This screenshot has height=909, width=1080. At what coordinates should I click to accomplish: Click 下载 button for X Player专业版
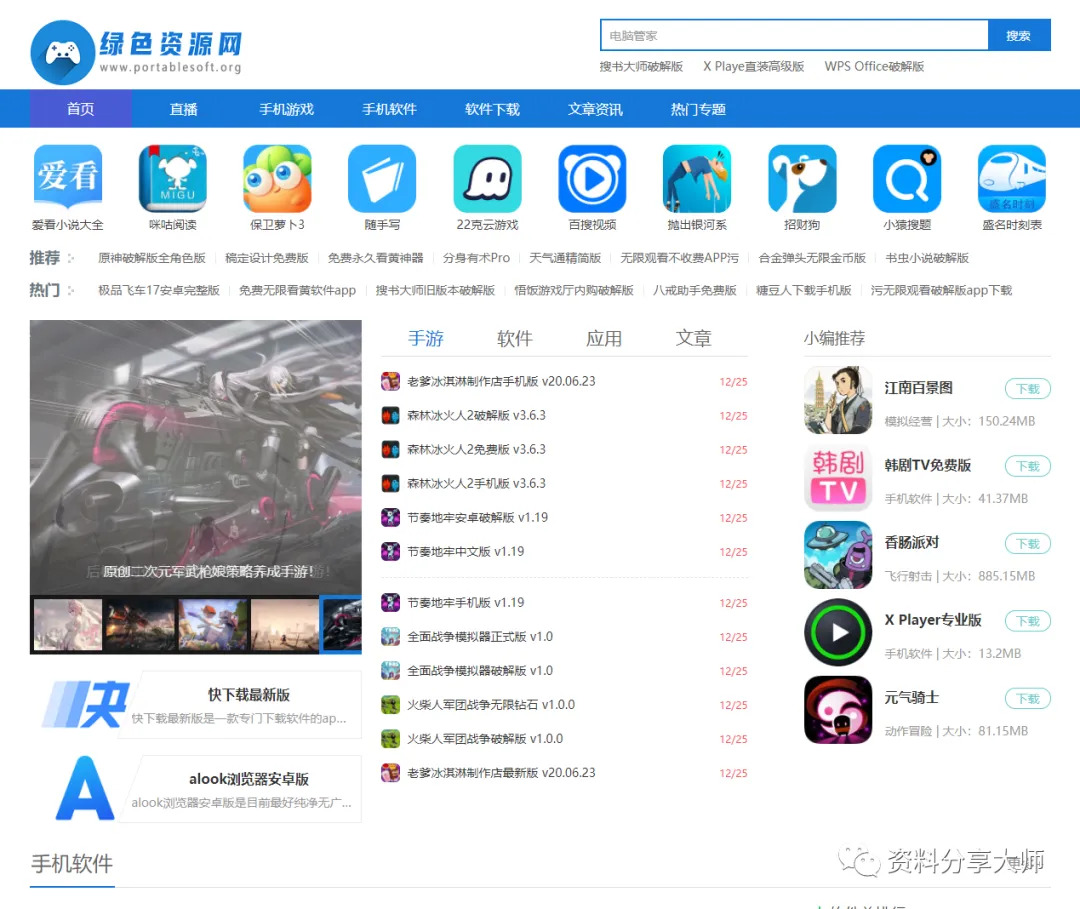[x=1028, y=621]
